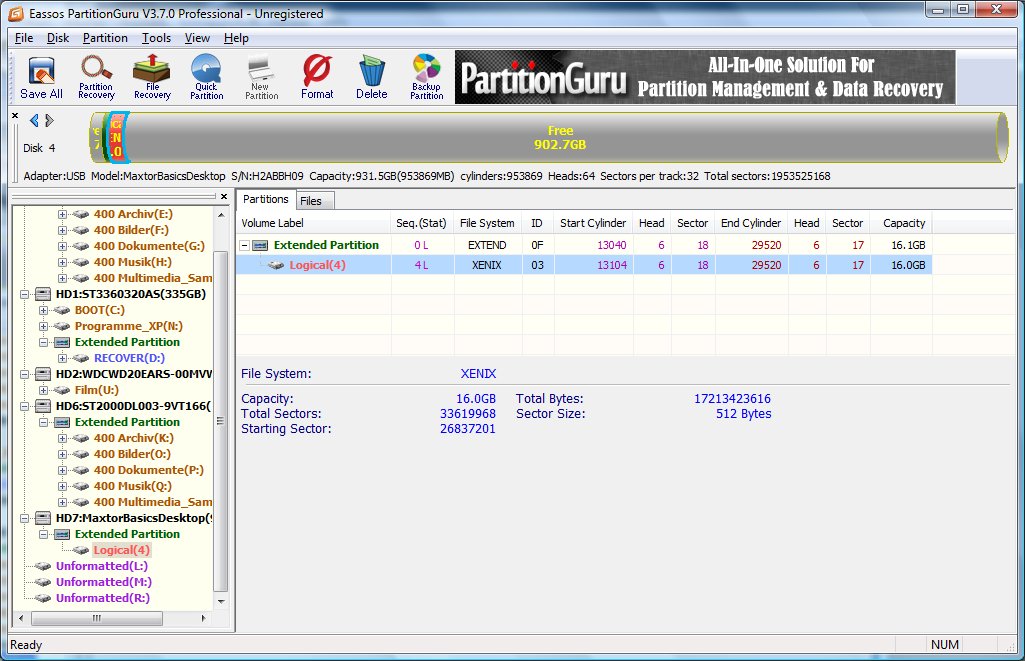This screenshot has height=661, width=1025.
Task: Select the 400 Bilder(F:) partition
Action: tap(131, 230)
